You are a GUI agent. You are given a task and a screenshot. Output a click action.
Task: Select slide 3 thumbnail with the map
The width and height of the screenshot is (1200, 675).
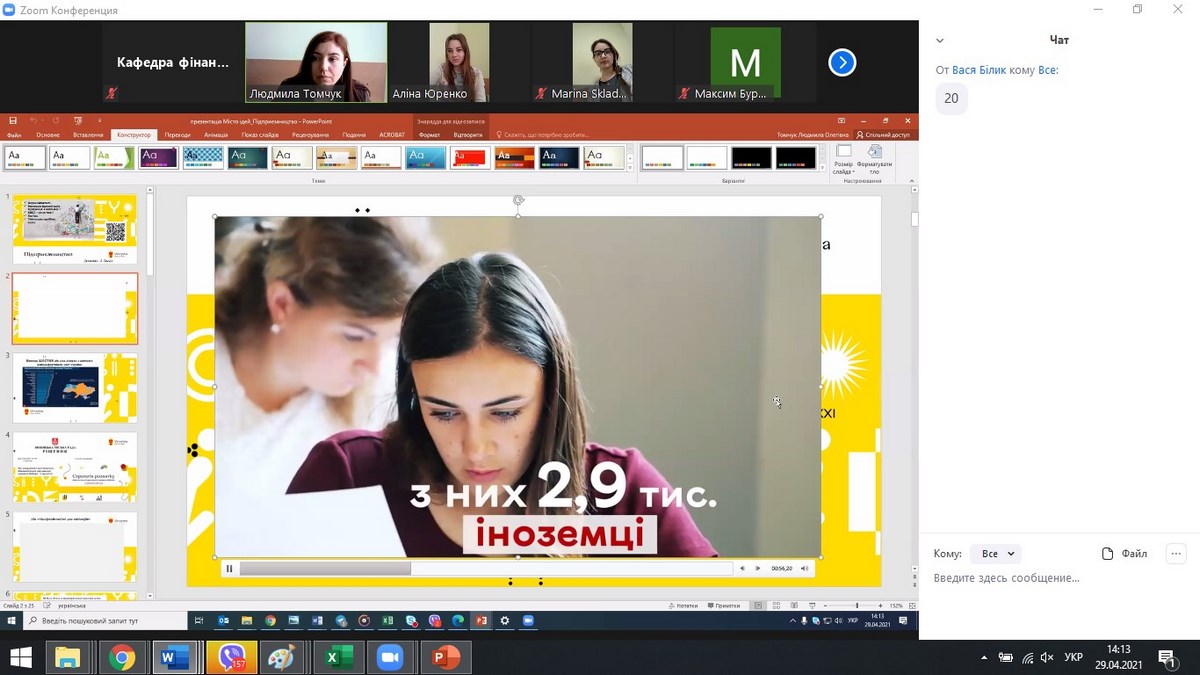click(75, 387)
